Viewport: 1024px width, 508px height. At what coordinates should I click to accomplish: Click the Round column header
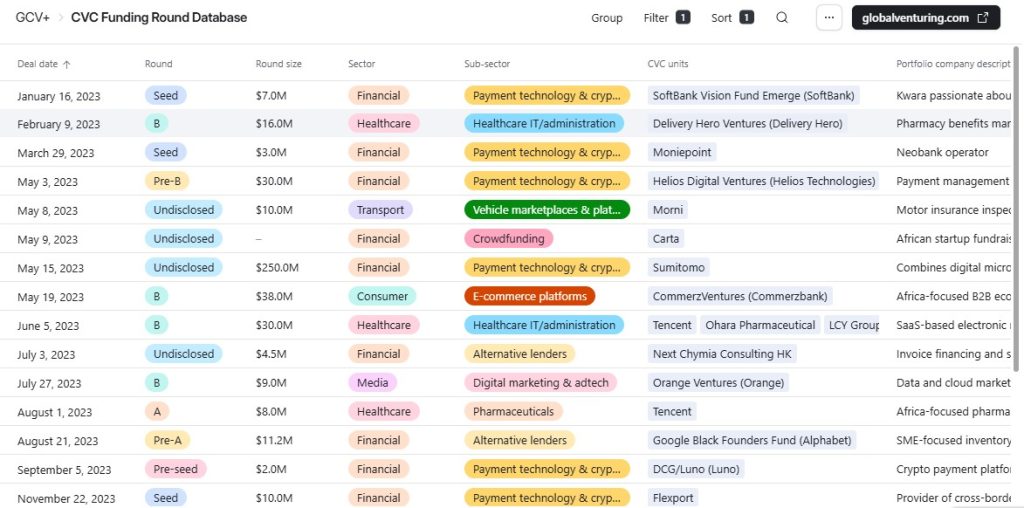[x=159, y=64]
